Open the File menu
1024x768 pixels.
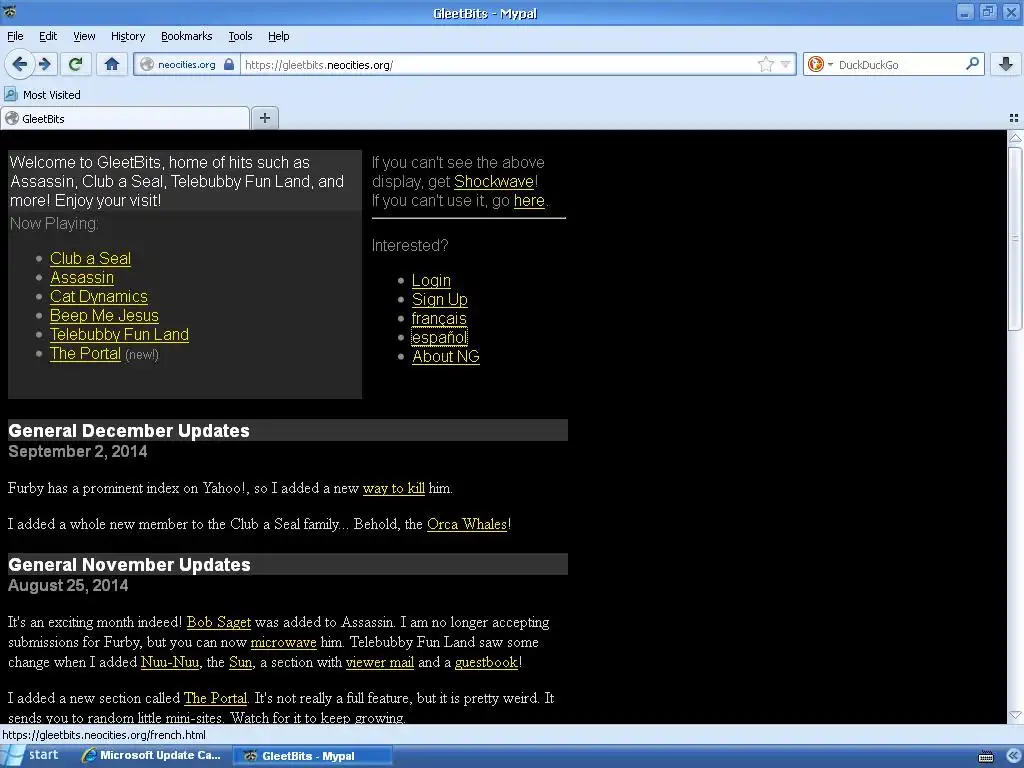click(x=15, y=36)
